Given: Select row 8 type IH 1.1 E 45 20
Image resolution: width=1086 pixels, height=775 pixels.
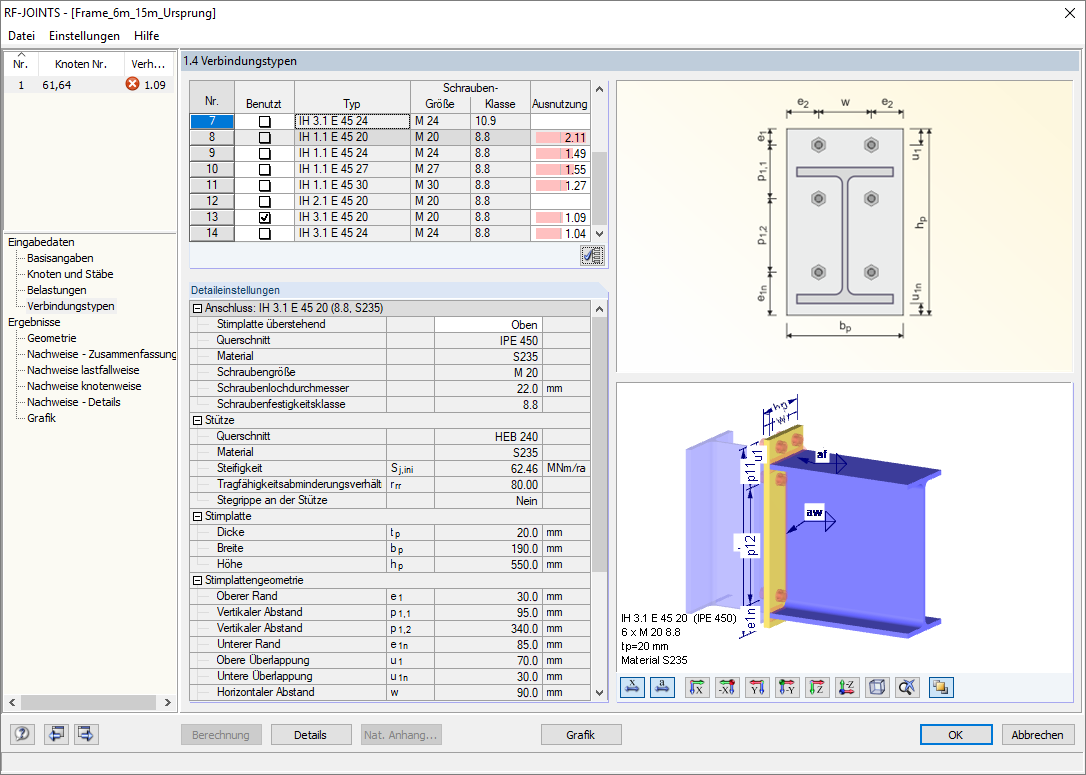Looking at the screenshot, I should [352, 137].
